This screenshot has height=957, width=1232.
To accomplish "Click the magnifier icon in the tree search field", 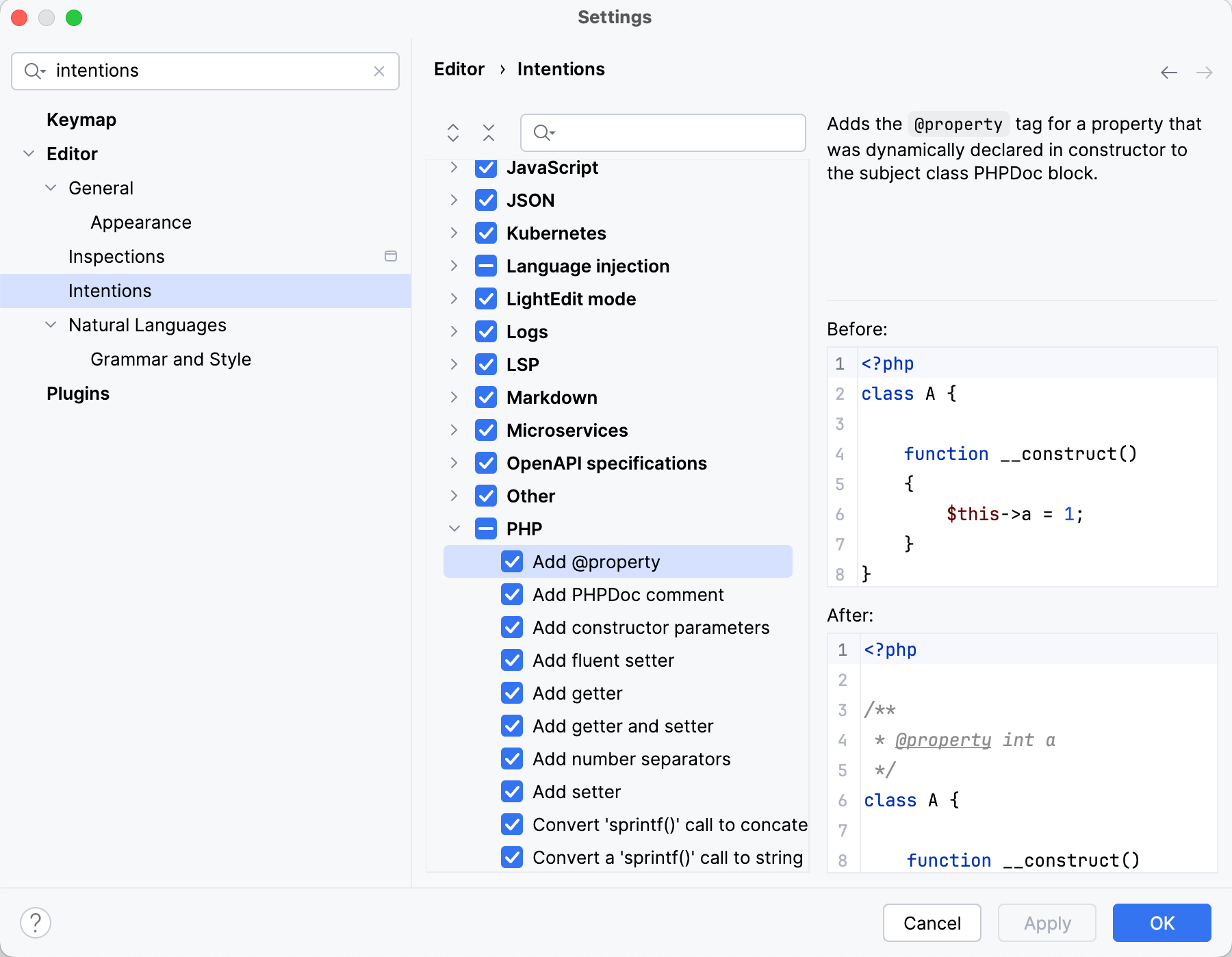I will point(542,133).
